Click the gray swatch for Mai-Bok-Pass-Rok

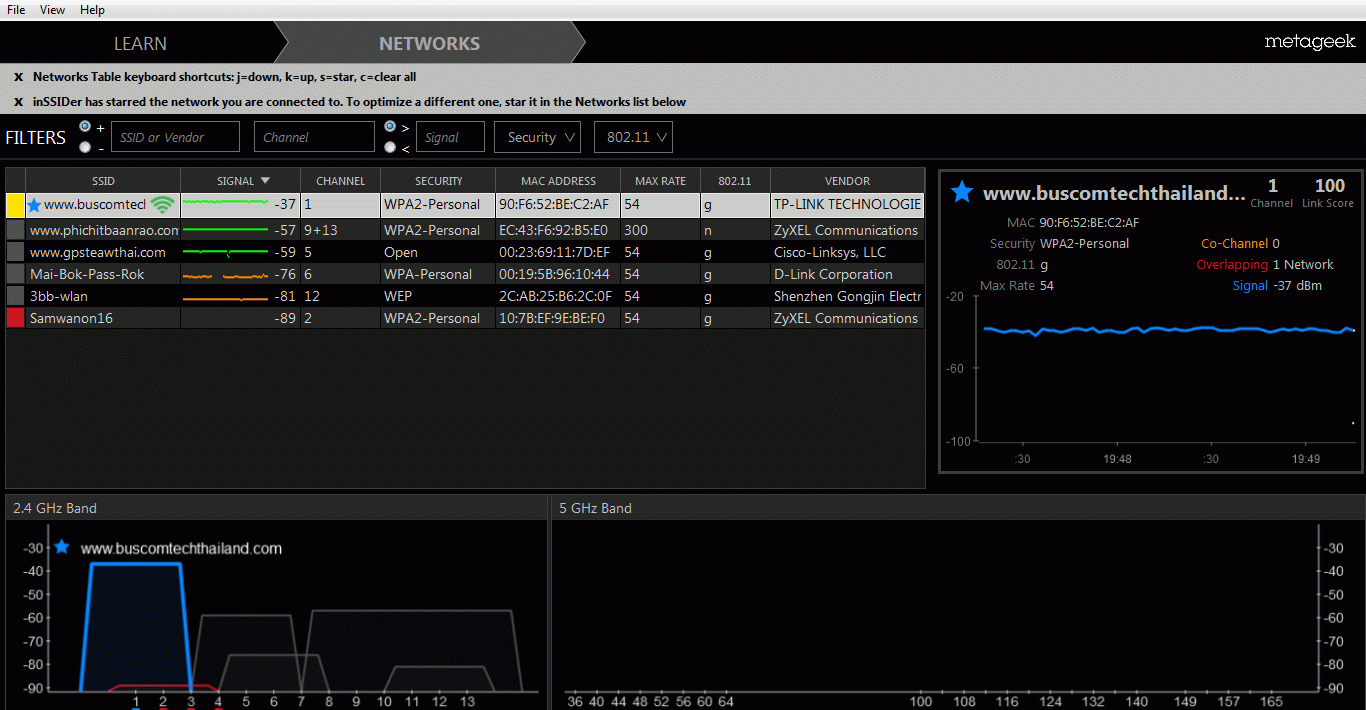15,274
